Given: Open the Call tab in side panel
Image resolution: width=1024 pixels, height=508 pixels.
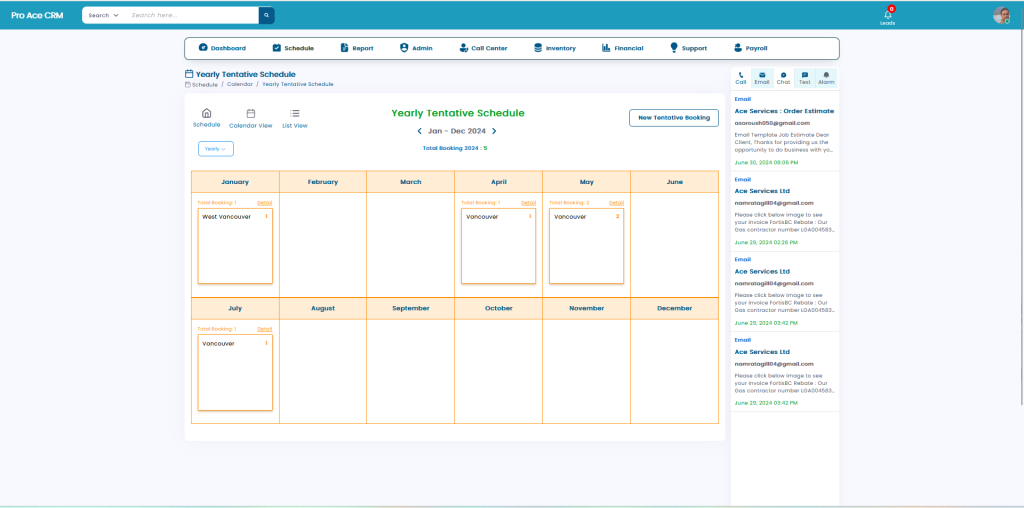Looking at the screenshot, I should pos(741,78).
